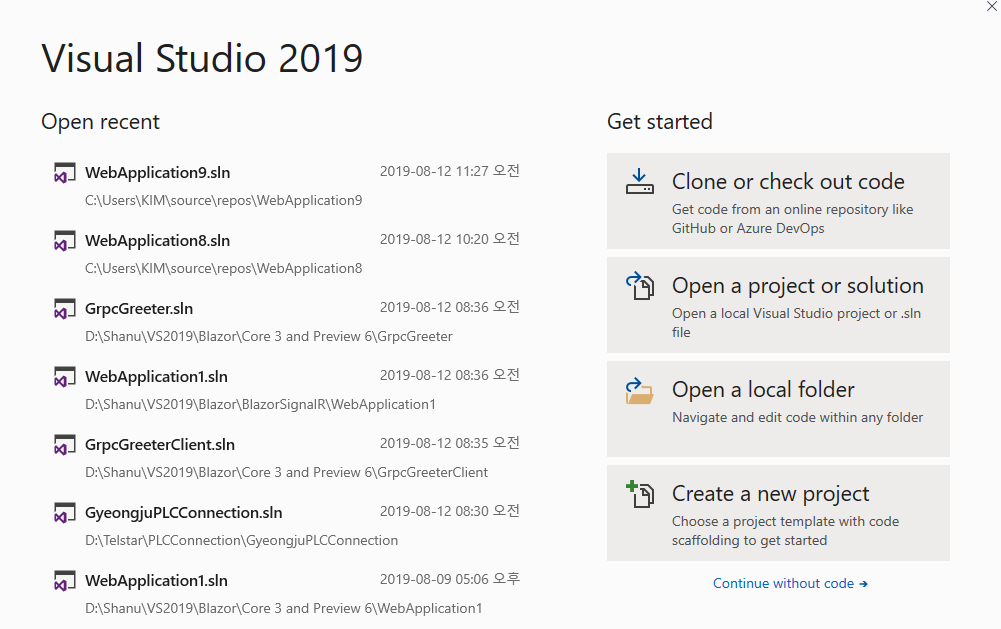Click the document icon on Open a project or solution
Viewport: 1001px width, 629px height.
coord(640,285)
